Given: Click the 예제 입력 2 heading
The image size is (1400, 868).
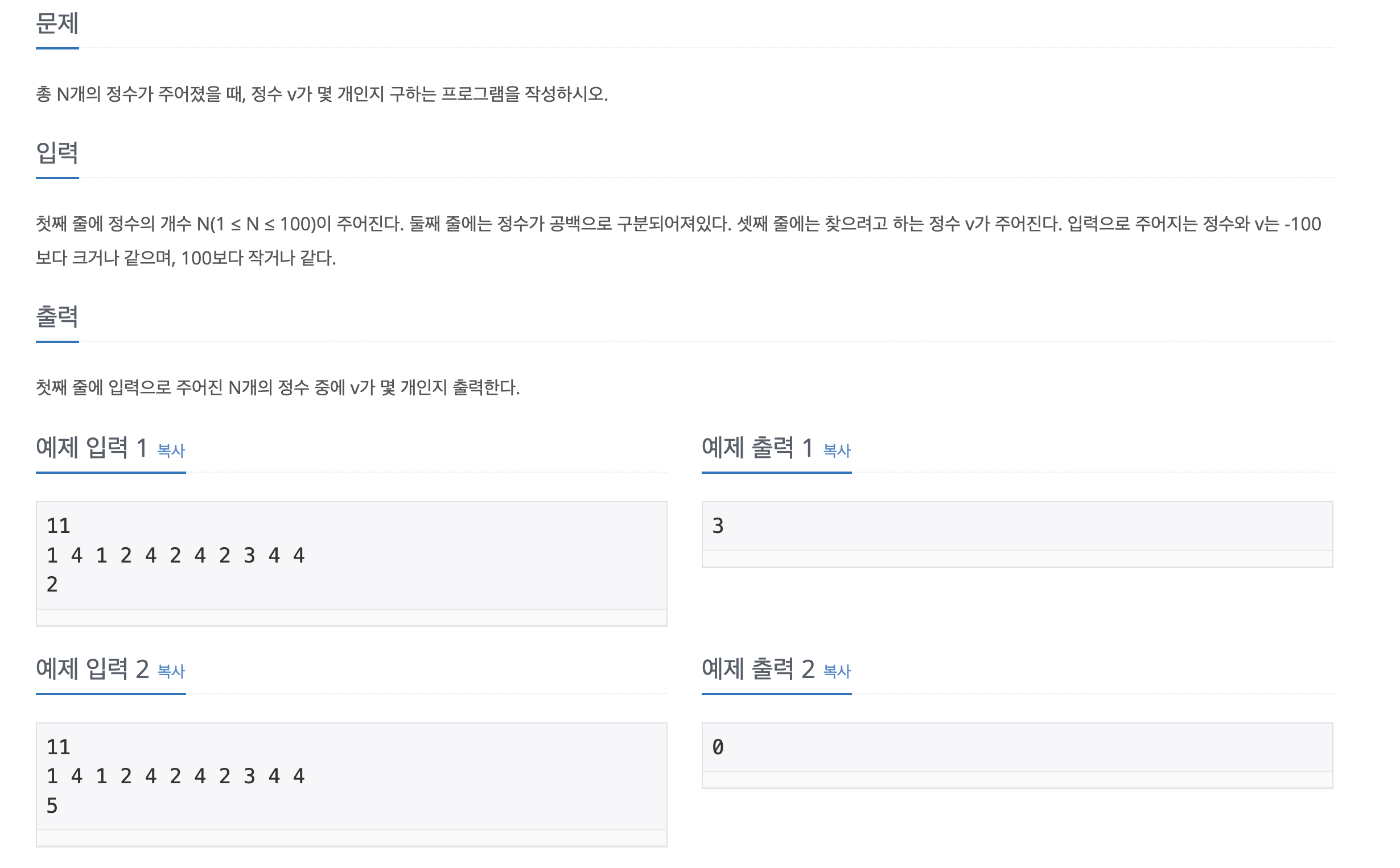Looking at the screenshot, I should point(92,668).
